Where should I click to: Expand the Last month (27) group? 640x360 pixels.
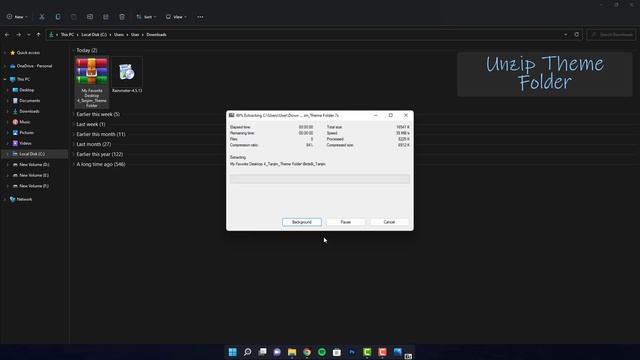74,144
